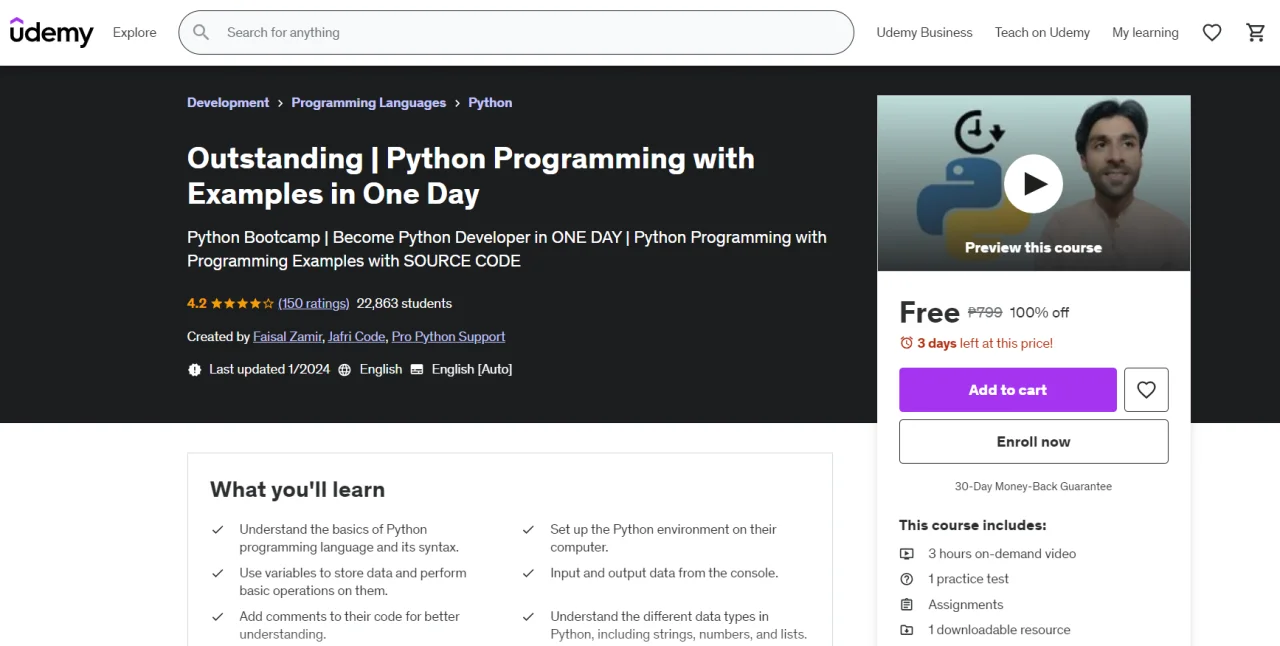Click the globe language icon
Viewport: 1280px width, 646px height.
(345, 370)
